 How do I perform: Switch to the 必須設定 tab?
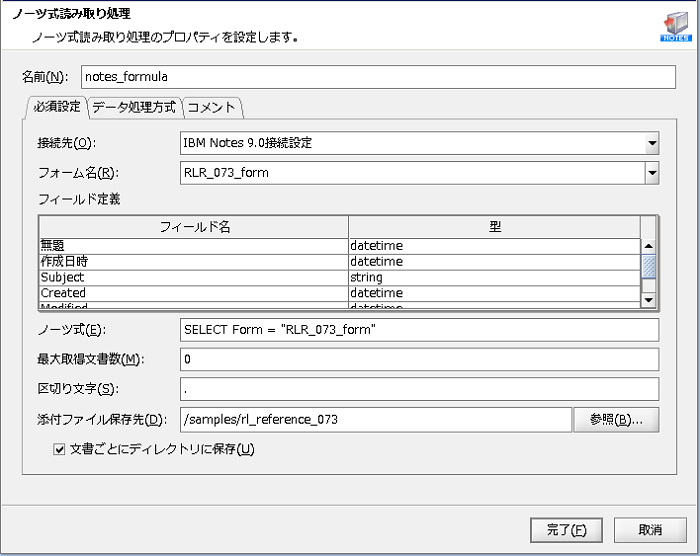point(57,107)
